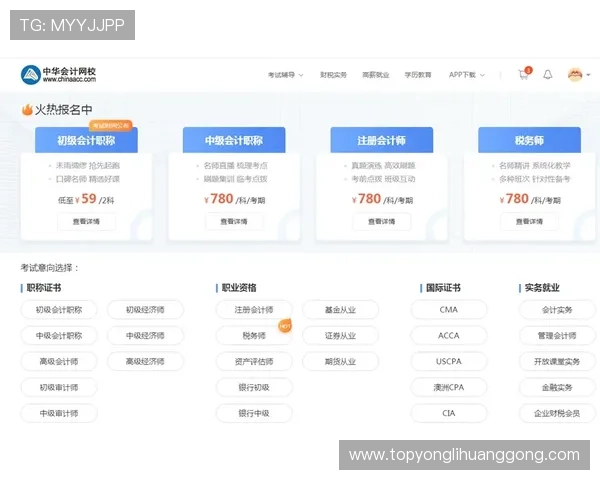The height and width of the screenshot is (480, 600).
Task: Choose 初级经济师 exam option
Action: pos(145,310)
